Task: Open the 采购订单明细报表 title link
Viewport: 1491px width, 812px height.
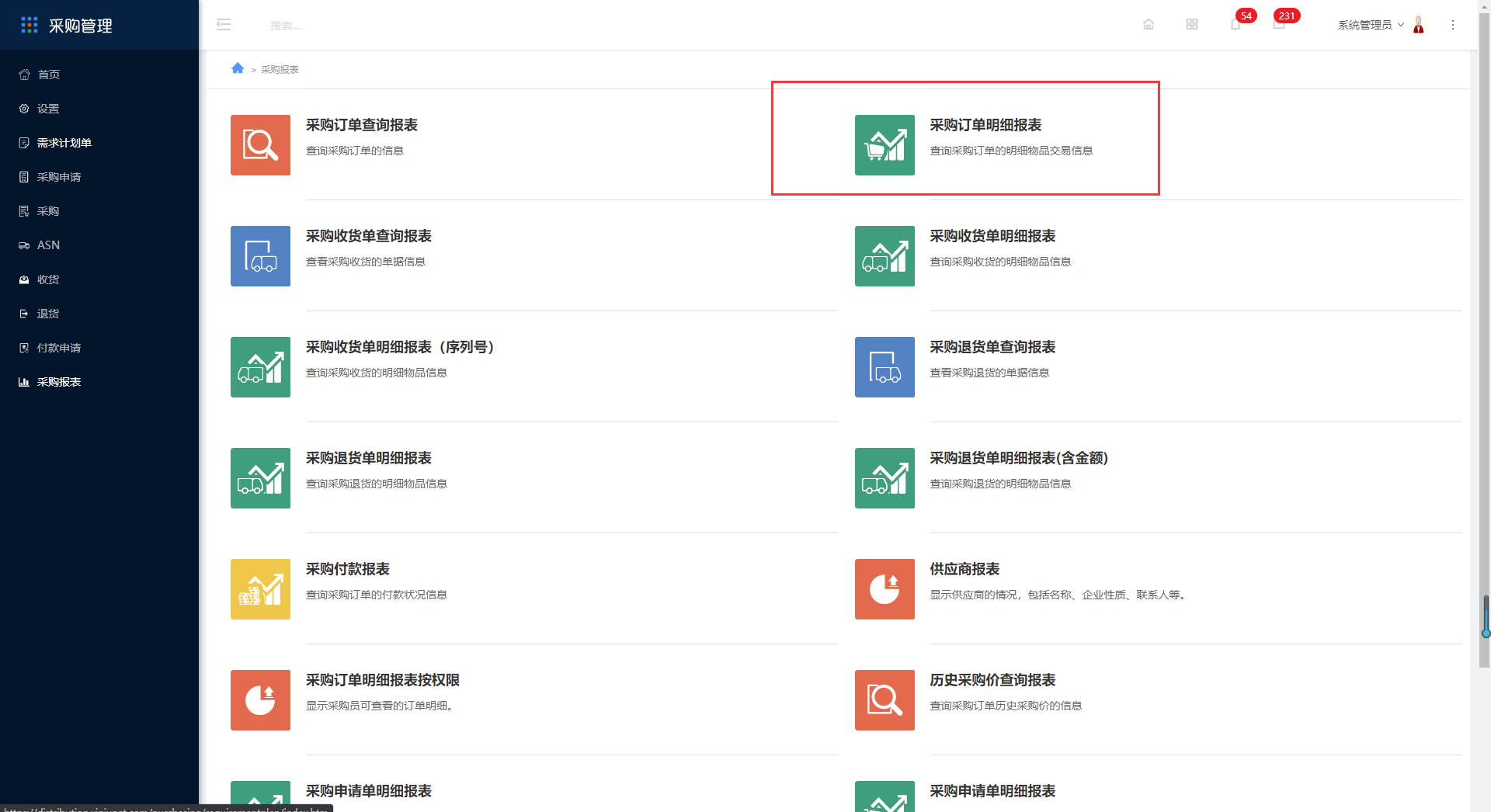Action: (985, 125)
